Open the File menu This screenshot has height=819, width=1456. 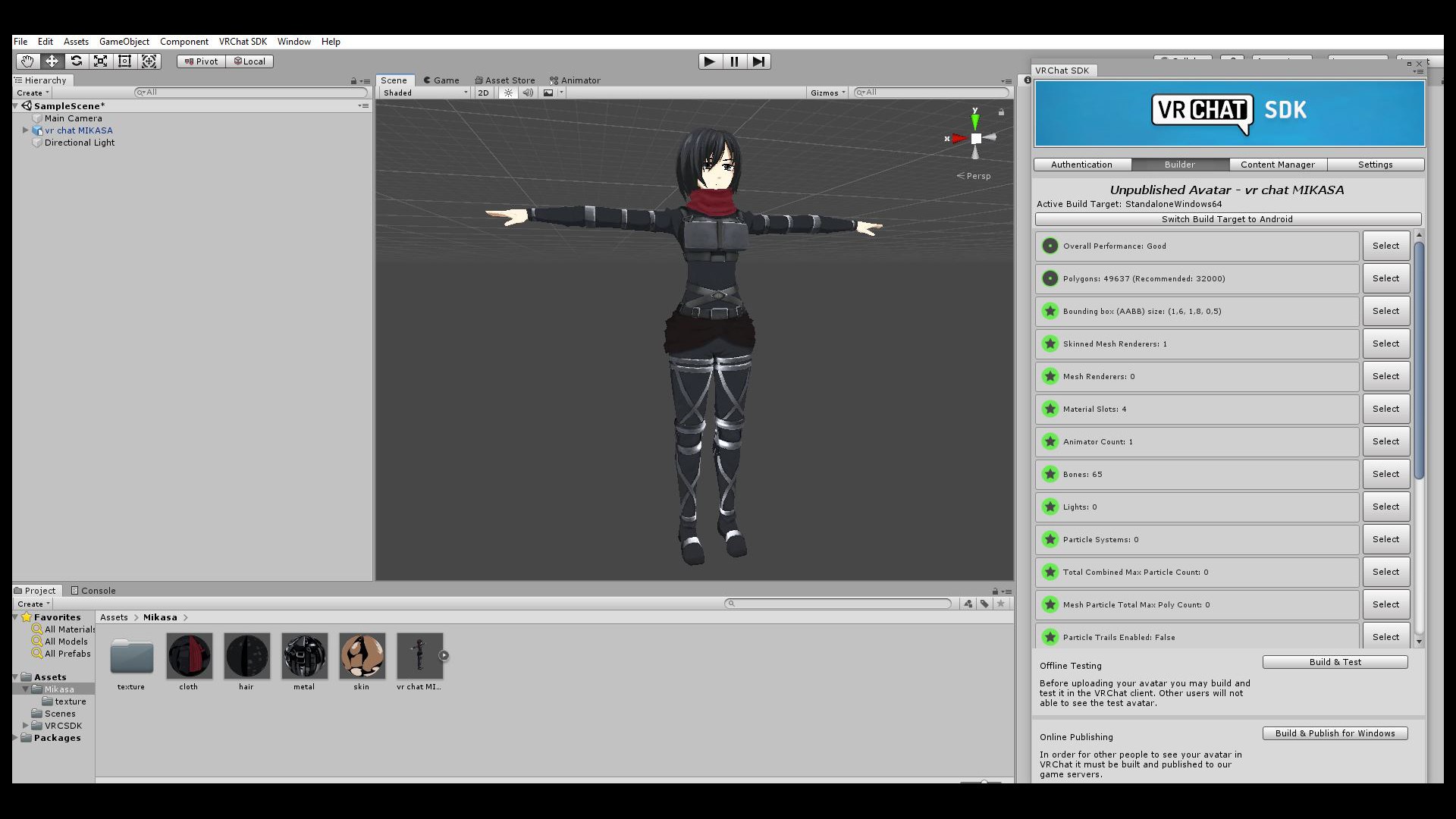[20, 42]
